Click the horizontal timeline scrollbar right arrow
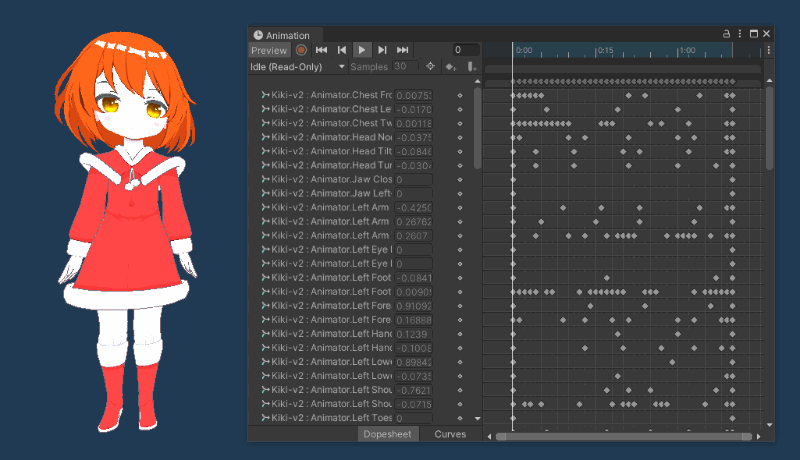This screenshot has height=460, width=800. tap(759, 437)
